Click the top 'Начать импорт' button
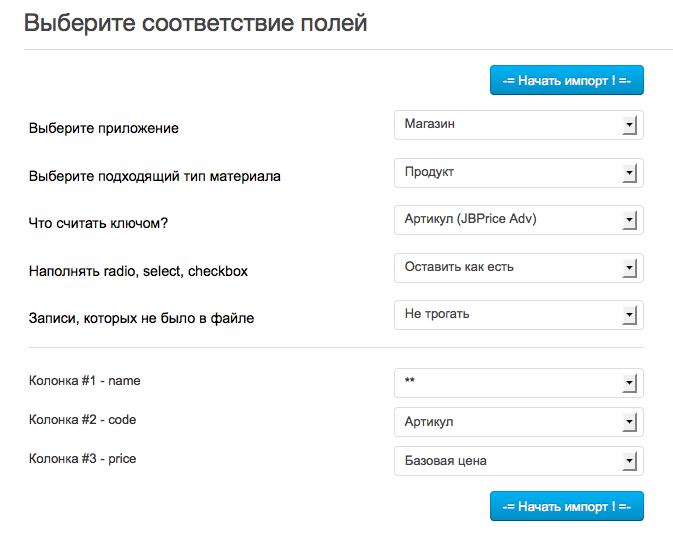Viewport: 673px width, 552px height. (x=566, y=80)
